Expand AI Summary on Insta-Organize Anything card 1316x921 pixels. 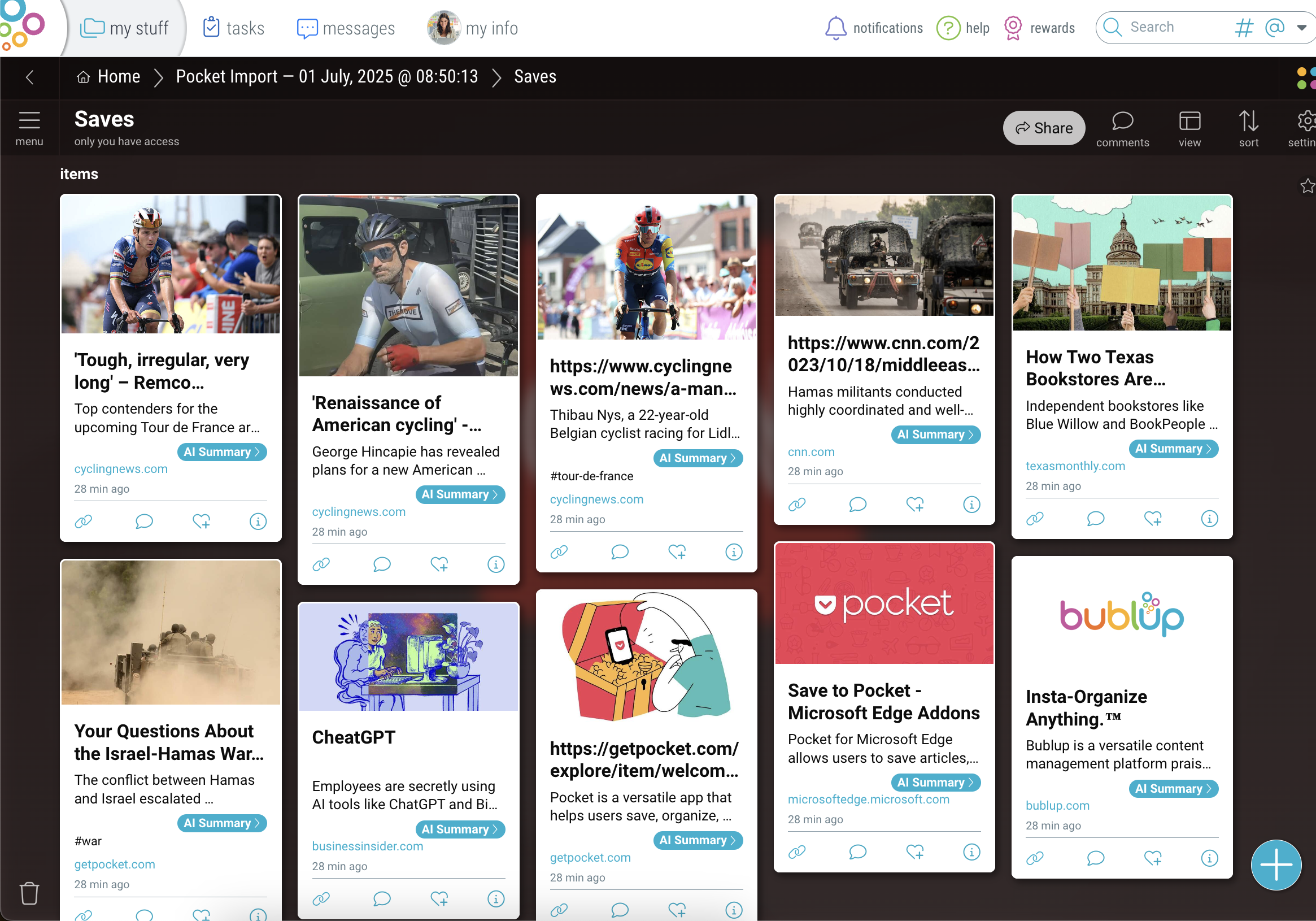click(x=1173, y=789)
